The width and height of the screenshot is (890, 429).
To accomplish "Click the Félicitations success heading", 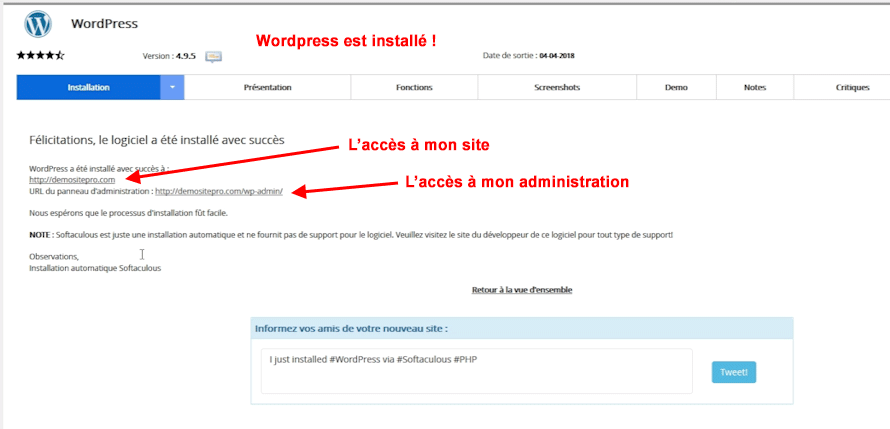I will coord(157,140).
